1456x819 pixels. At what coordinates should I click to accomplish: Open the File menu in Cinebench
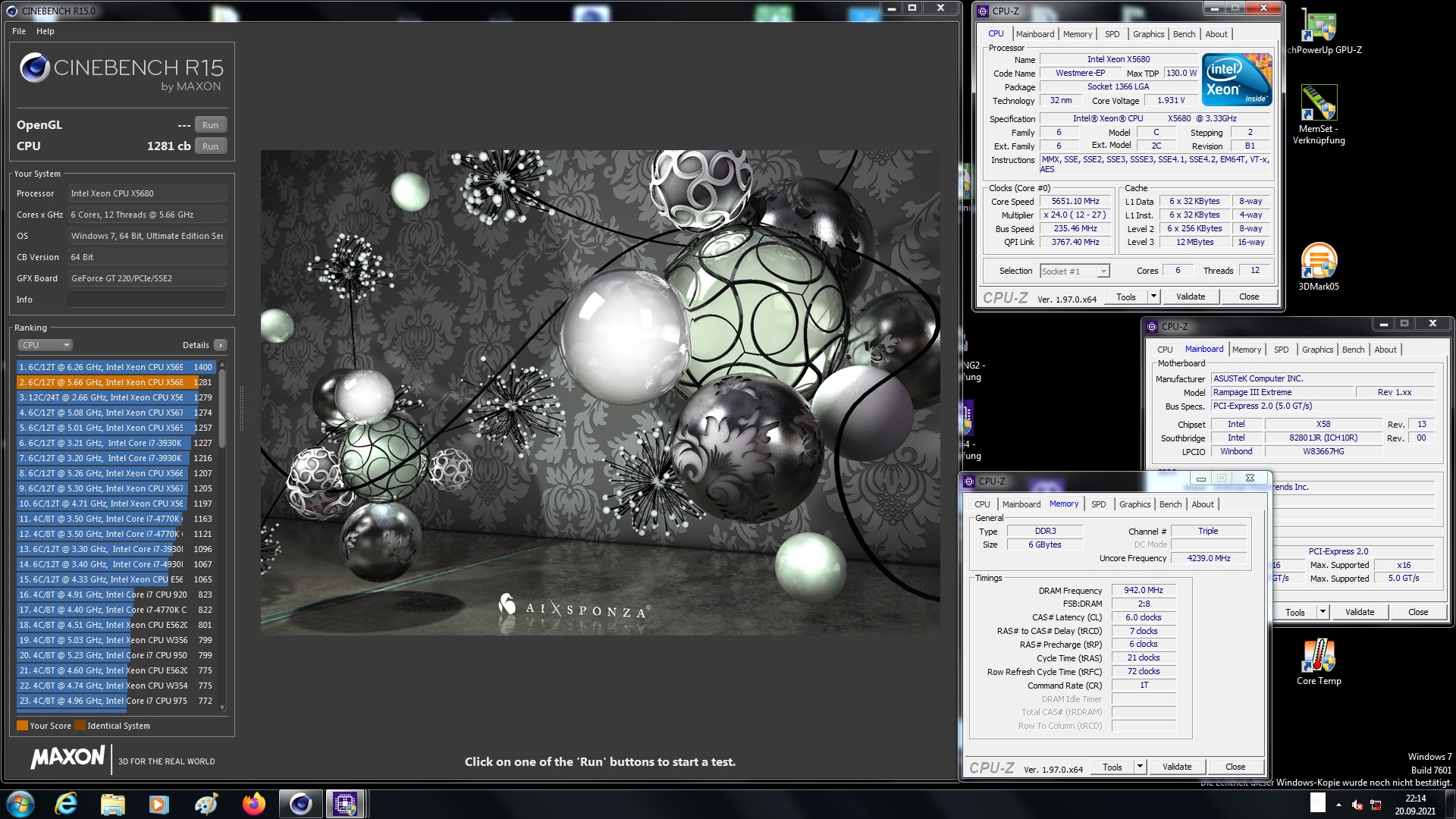pos(19,31)
